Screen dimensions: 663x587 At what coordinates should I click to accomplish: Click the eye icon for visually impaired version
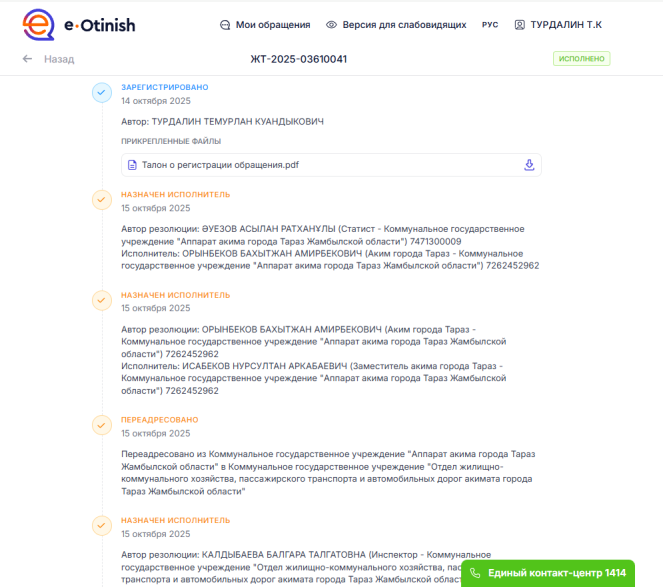[332, 25]
